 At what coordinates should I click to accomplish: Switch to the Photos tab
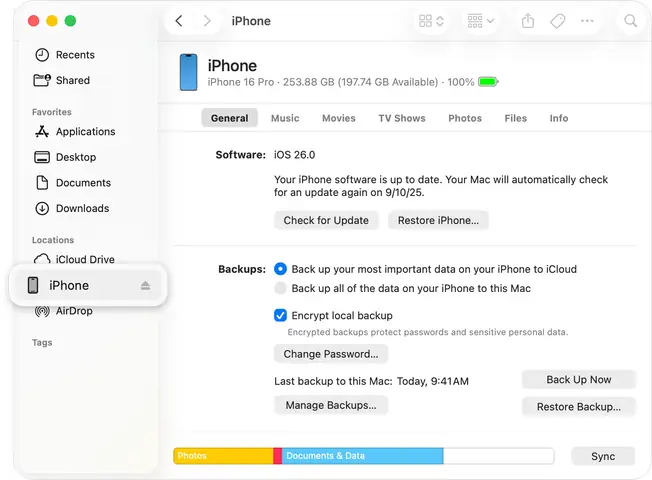(x=465, y=118)
